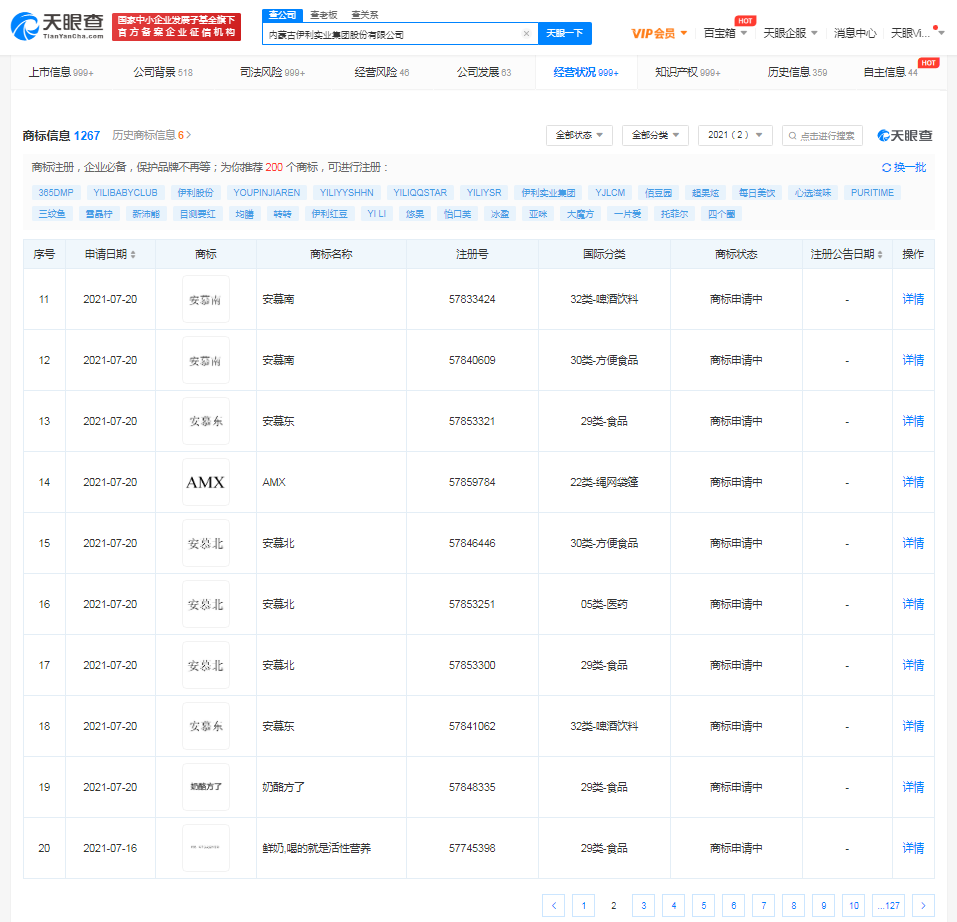Image resolution: width=957 pixels, height=922 pixels.
Task: Click the 换一批 refresh icon
Action: tap(886, 168)
